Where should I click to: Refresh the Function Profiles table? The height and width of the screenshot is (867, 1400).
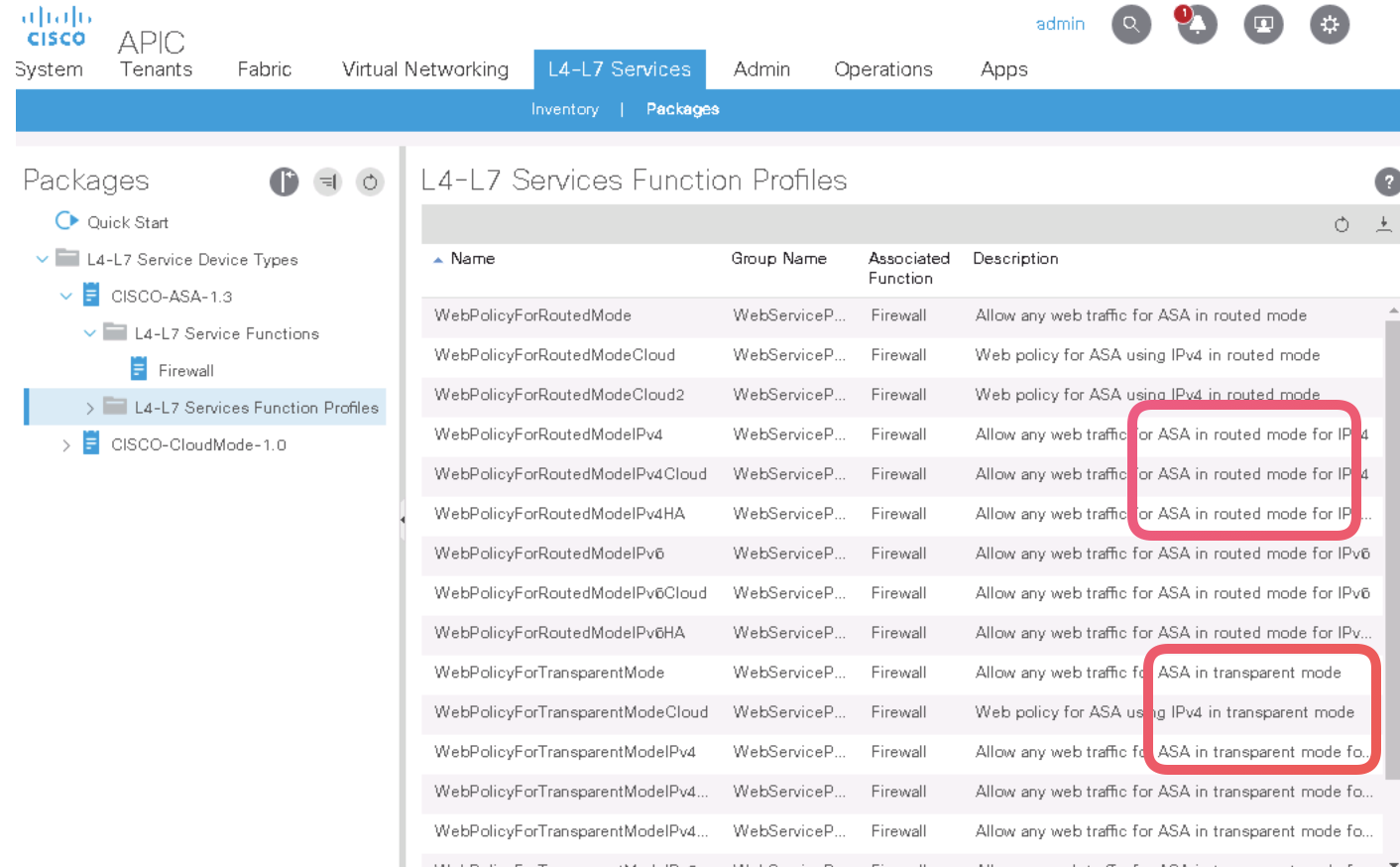1342,225
